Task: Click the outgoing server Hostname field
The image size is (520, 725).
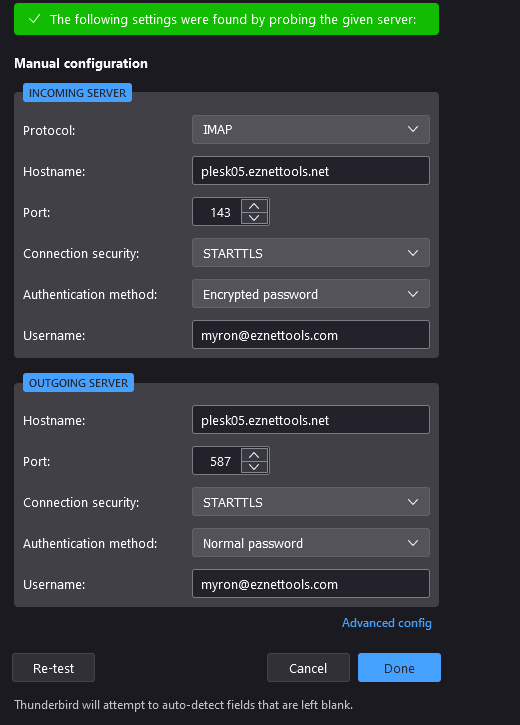Action: tap(311, 420)
